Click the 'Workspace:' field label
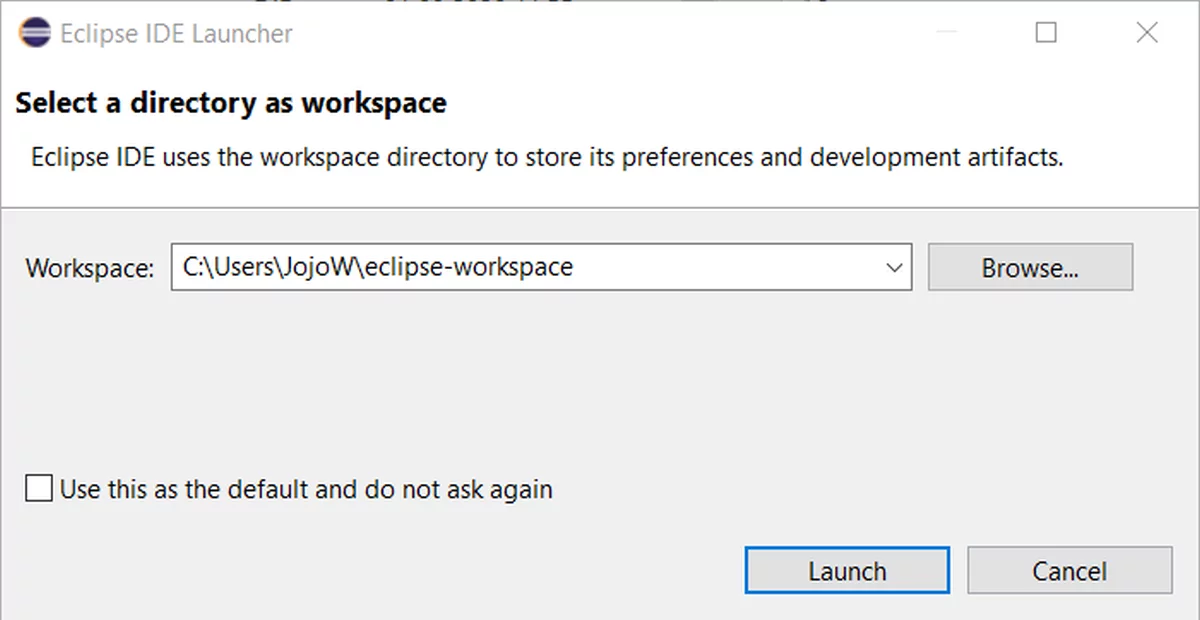Viewport: 1200px width, 620px height. click(x=90, y=268)
